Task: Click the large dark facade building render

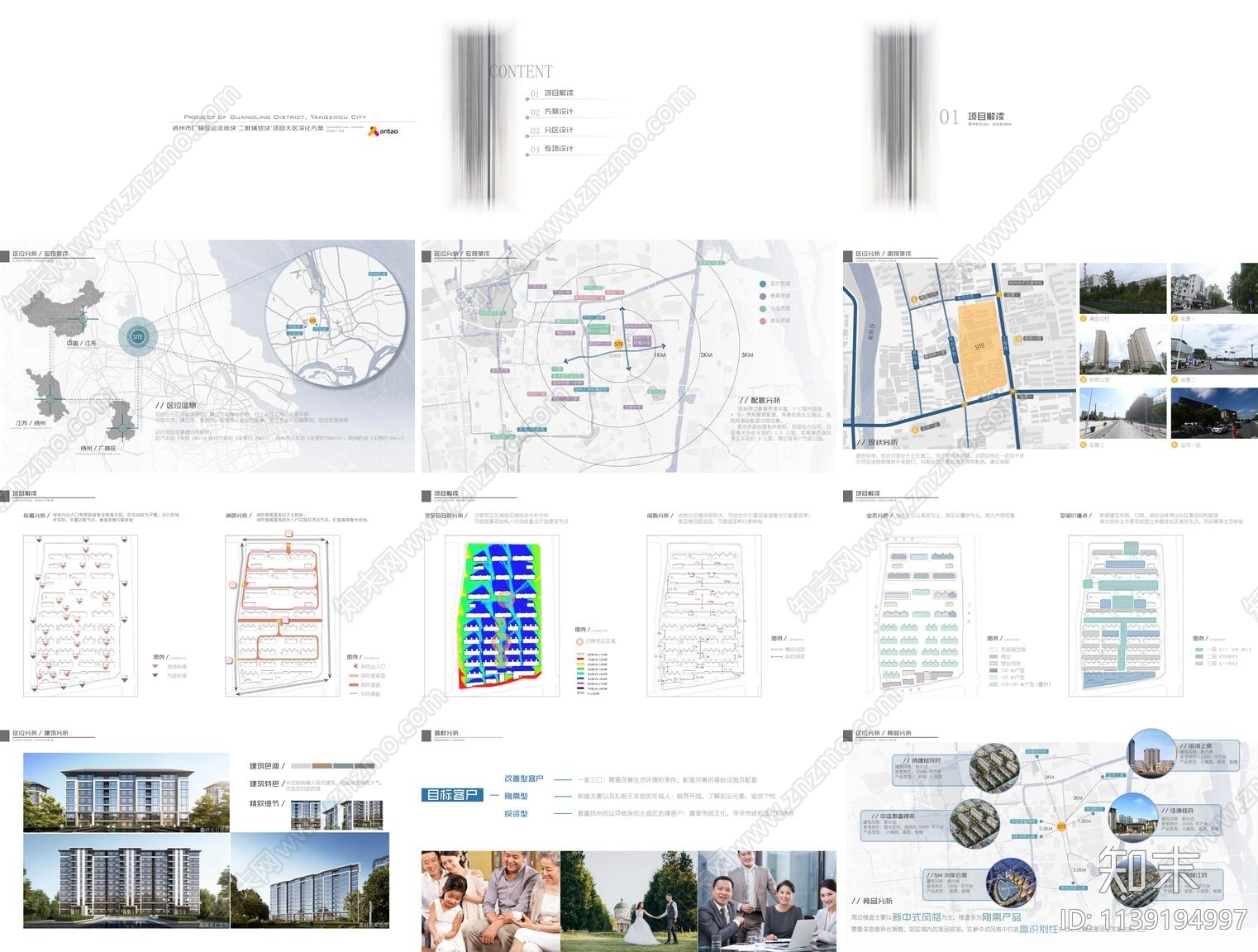Action: pyautogui.click(x=126, y=881)
